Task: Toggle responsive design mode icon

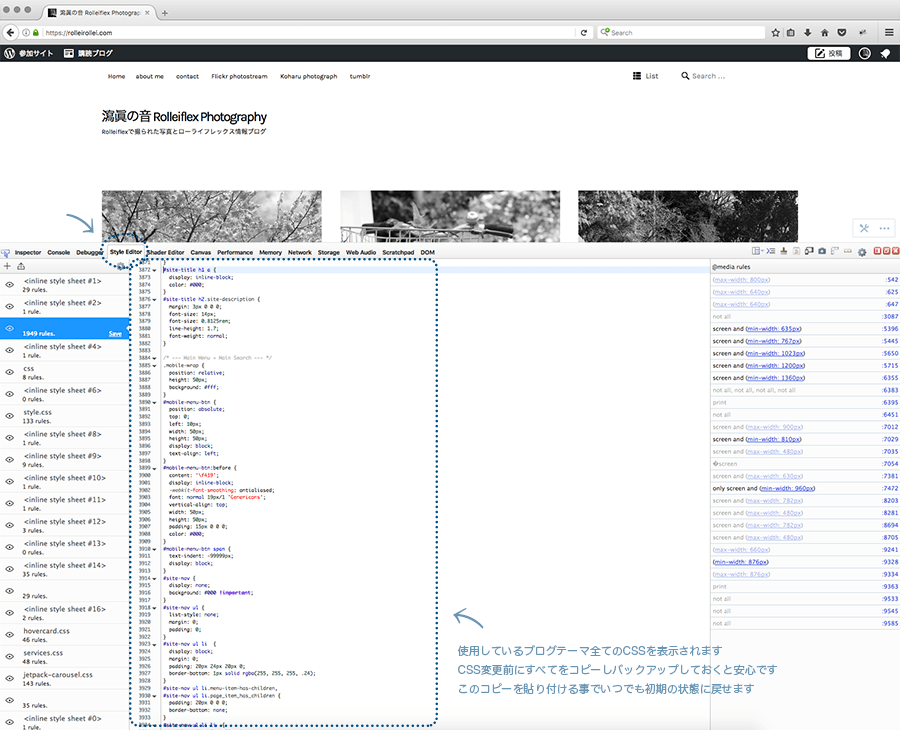Action: (809, 252)
